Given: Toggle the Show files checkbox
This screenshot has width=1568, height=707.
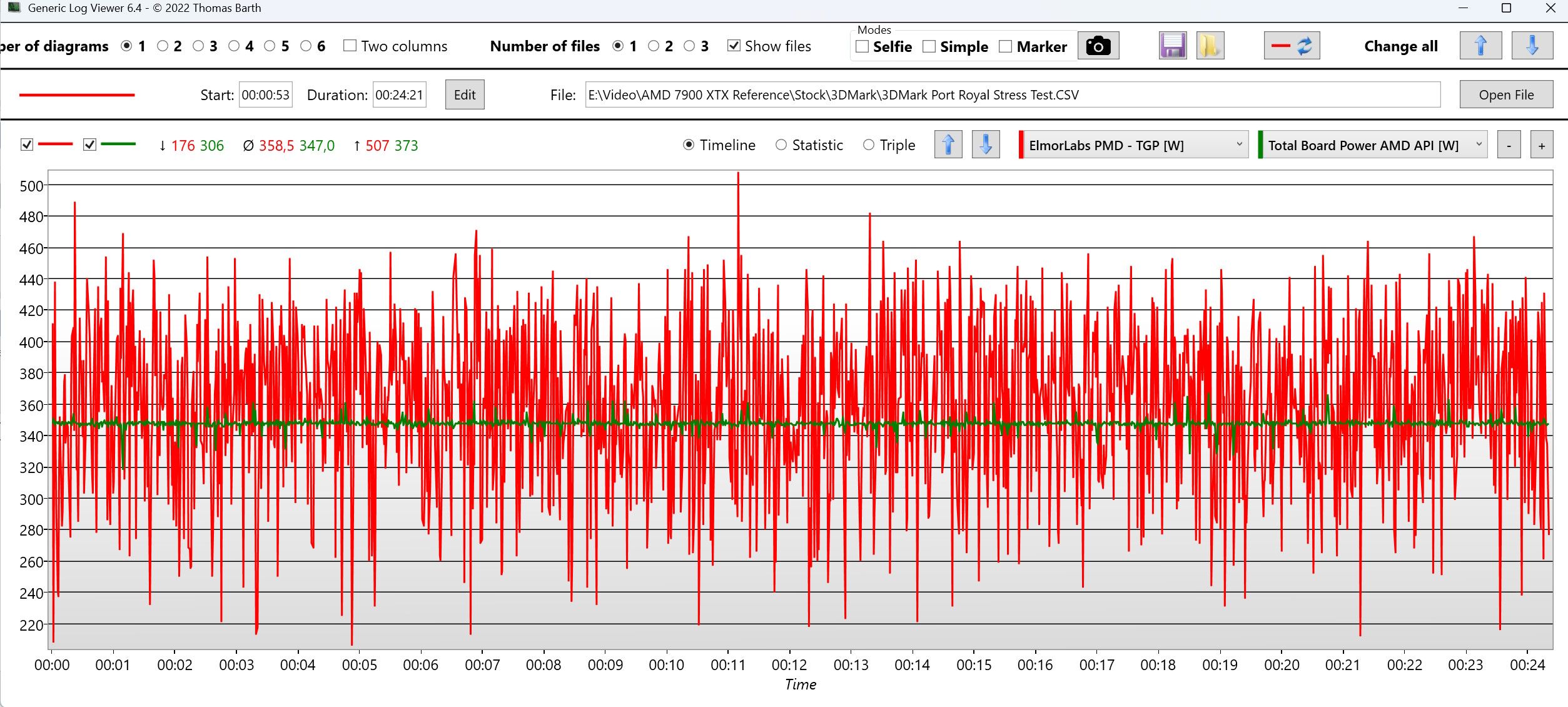Looking at the screenshot, I should 734,46.
